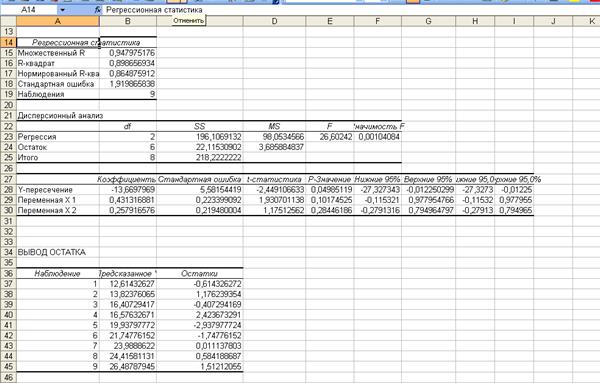Click header t-статистика
The width and height of the screenshot is (600, 383).
[x=274, y=179]
